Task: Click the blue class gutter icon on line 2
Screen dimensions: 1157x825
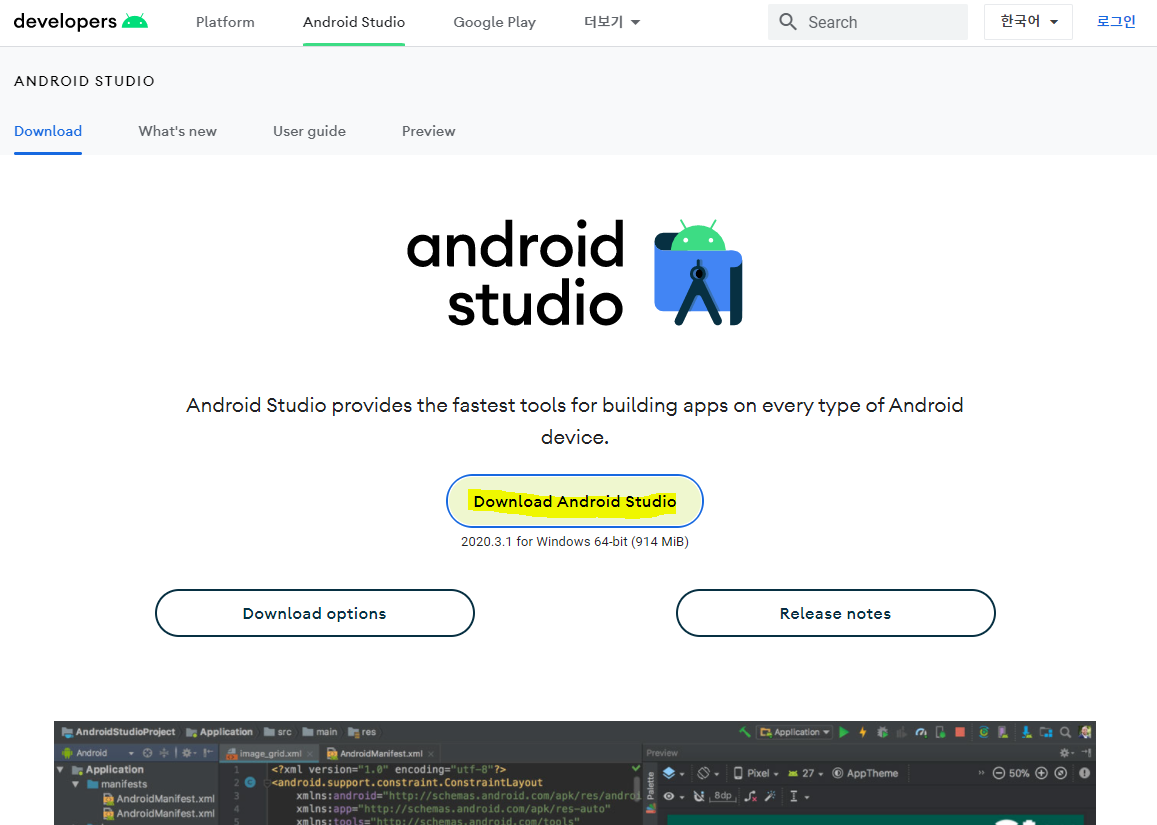Action: [x=250, y=782]
